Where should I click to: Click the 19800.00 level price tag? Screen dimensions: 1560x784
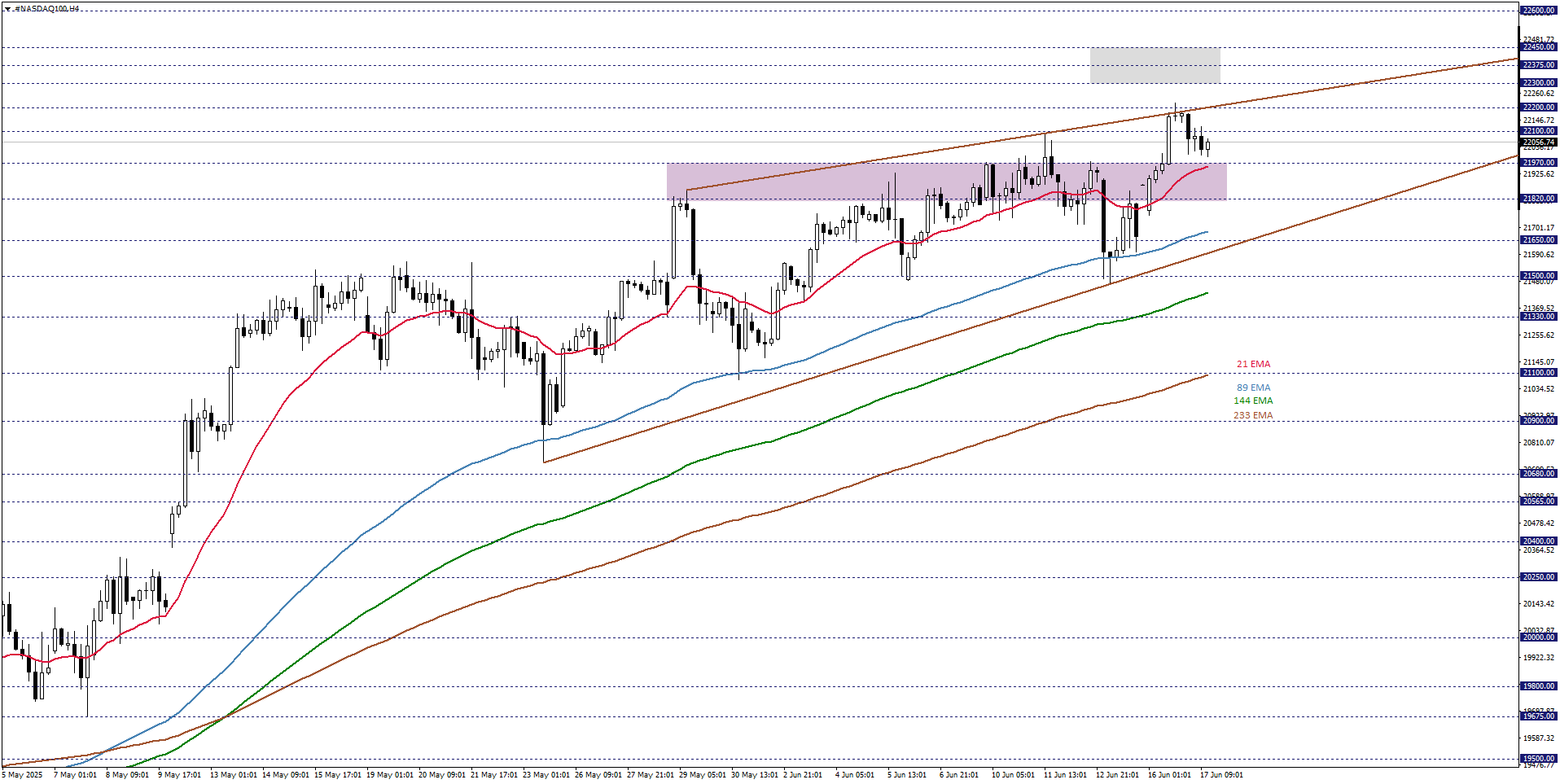click(1539, 686)
